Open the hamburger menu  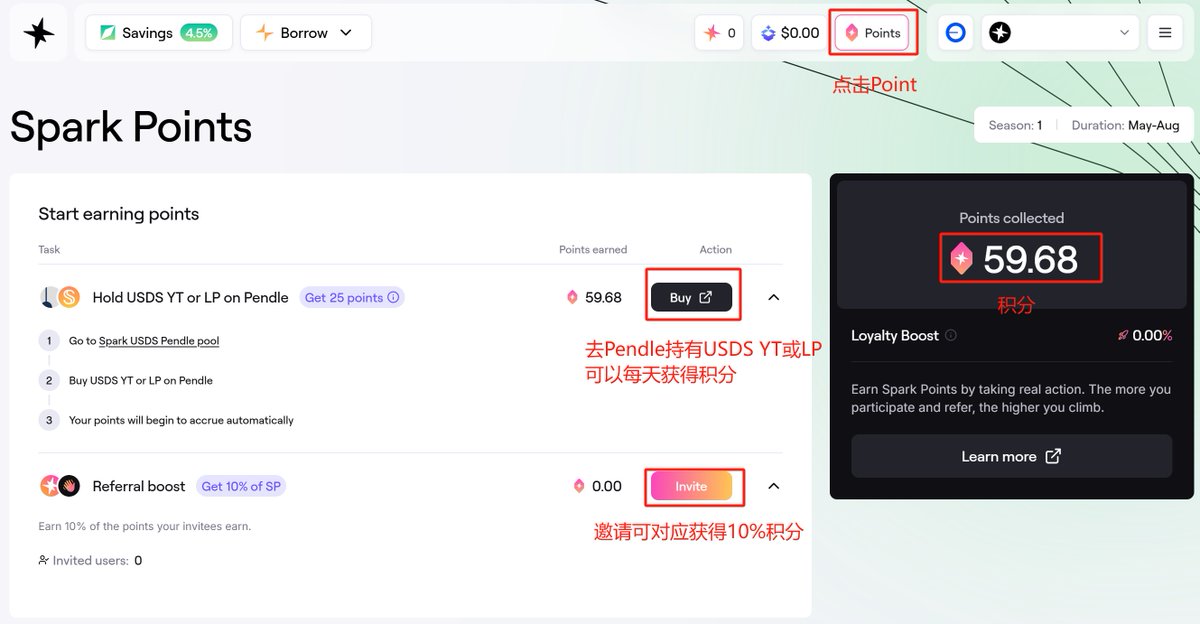1164,33
